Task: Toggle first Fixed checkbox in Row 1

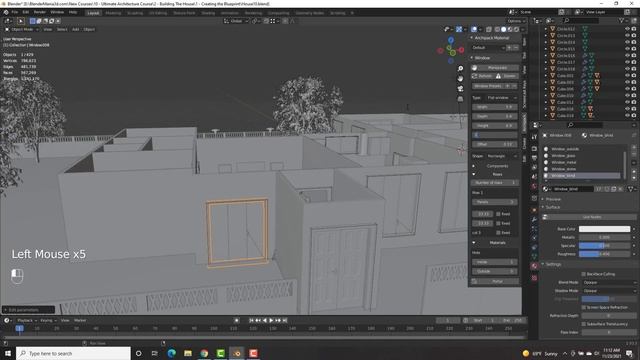Action: pyautogui.click(x=498, y=214)
